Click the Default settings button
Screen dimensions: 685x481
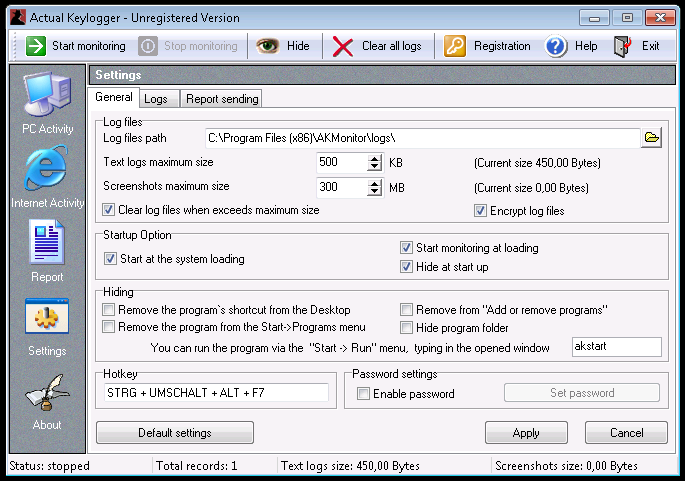click(175, 433)
